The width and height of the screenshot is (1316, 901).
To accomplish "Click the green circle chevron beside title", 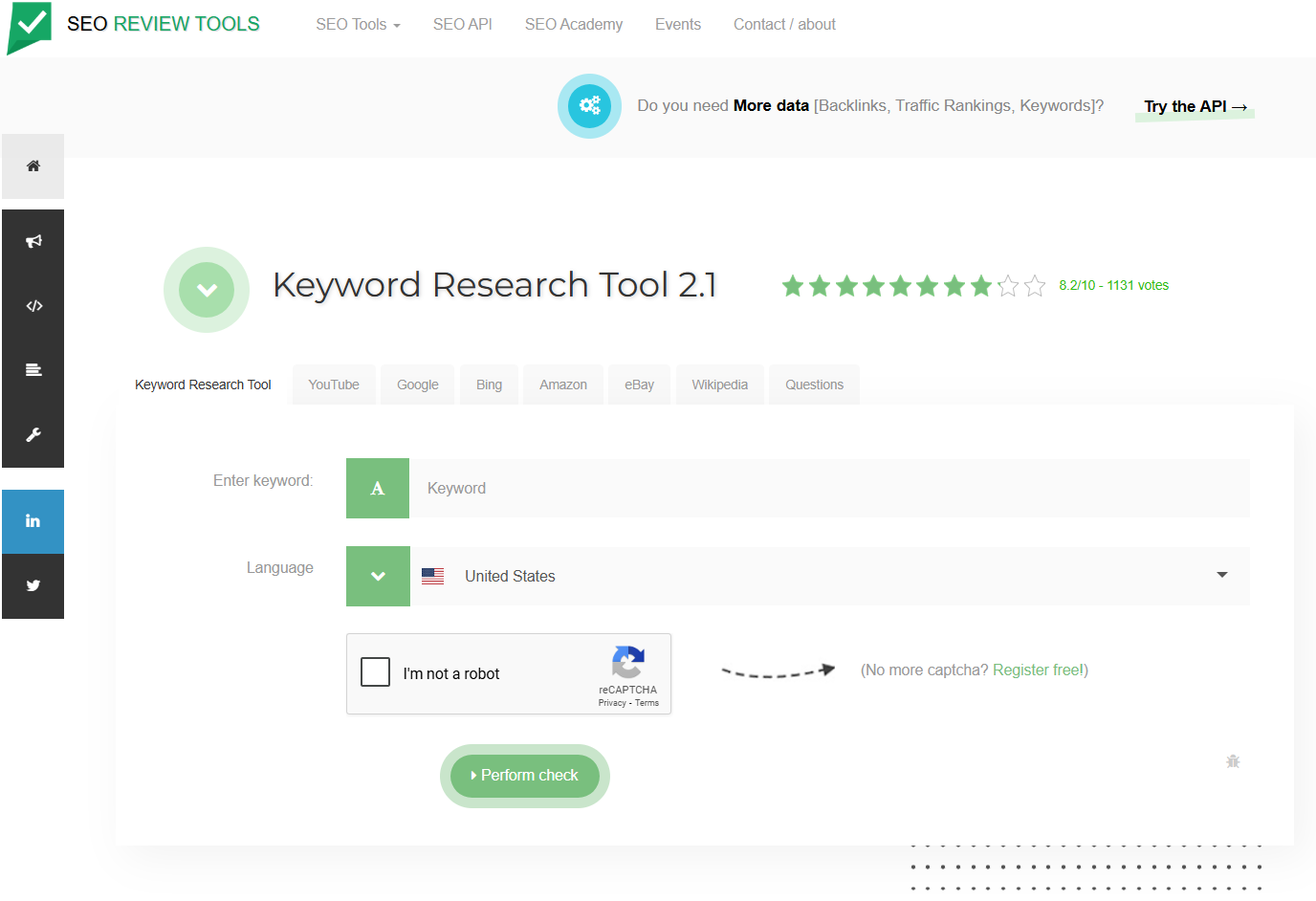I will pyautogui.click(x=207, y=290).
